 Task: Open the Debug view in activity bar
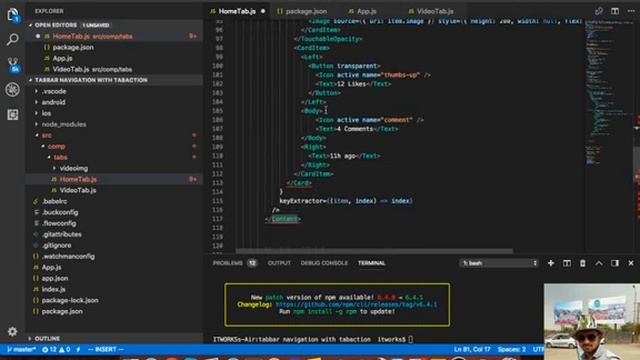tap(13, 90)
